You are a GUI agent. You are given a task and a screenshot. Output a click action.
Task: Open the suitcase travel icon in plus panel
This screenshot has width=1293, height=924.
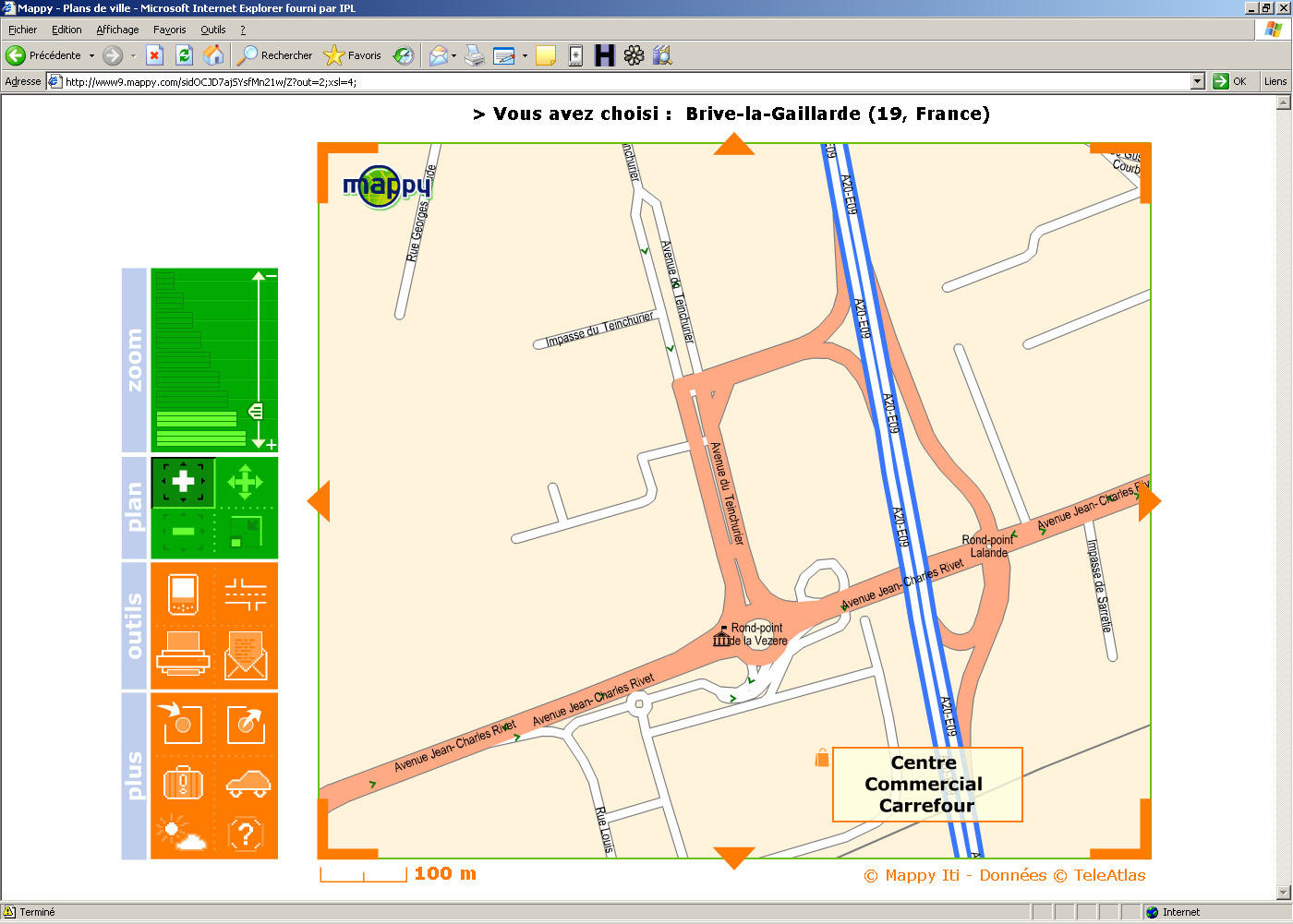click(x=183, y=782)
